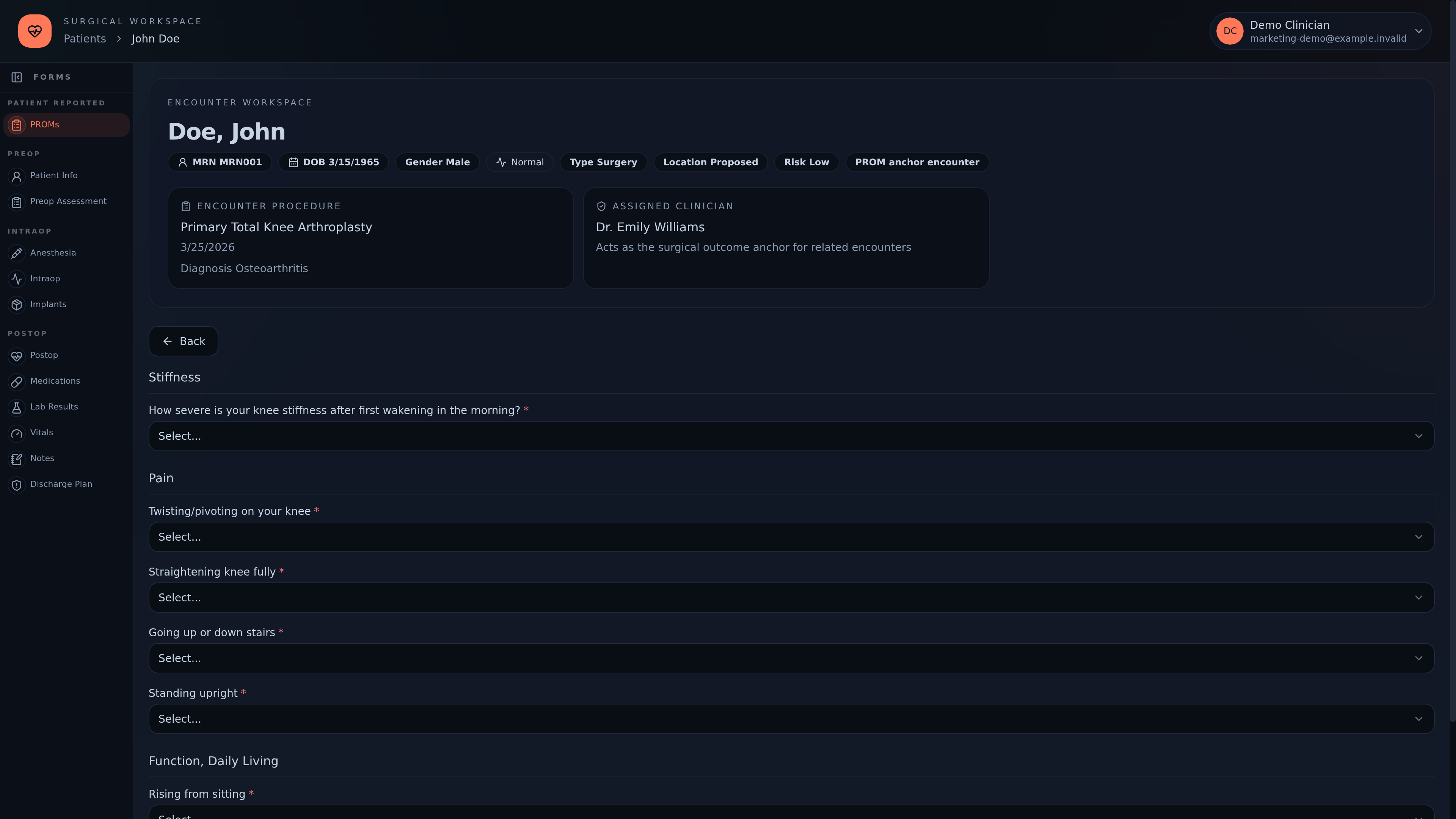Click the Back button

(x=183, y=341)
